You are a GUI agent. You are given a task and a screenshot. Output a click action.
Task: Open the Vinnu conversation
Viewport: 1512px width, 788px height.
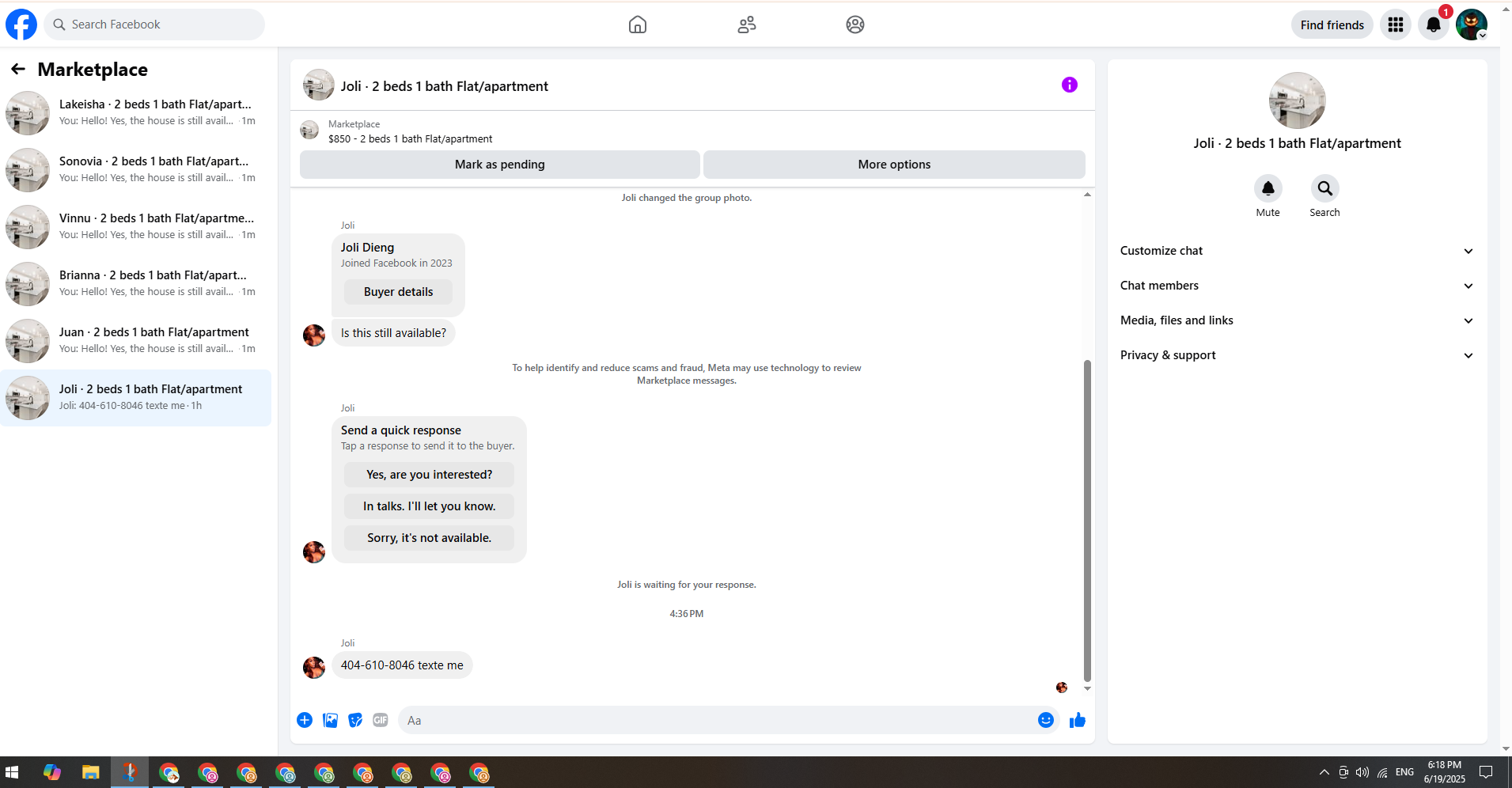(x=135, y=227)
